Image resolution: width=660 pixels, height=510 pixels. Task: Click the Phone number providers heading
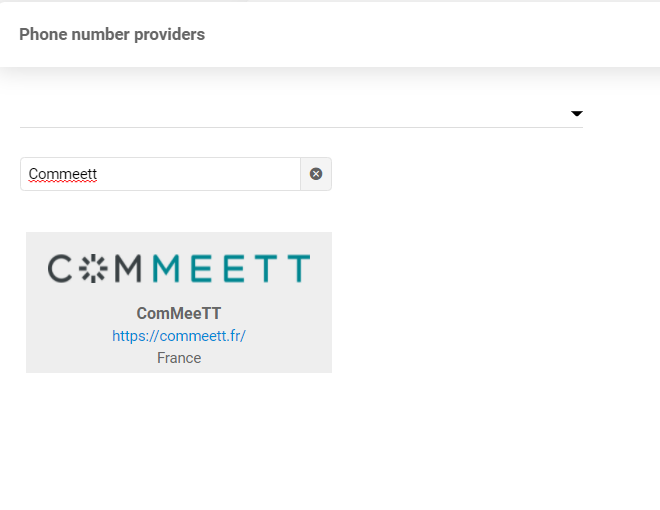[112, 35]
